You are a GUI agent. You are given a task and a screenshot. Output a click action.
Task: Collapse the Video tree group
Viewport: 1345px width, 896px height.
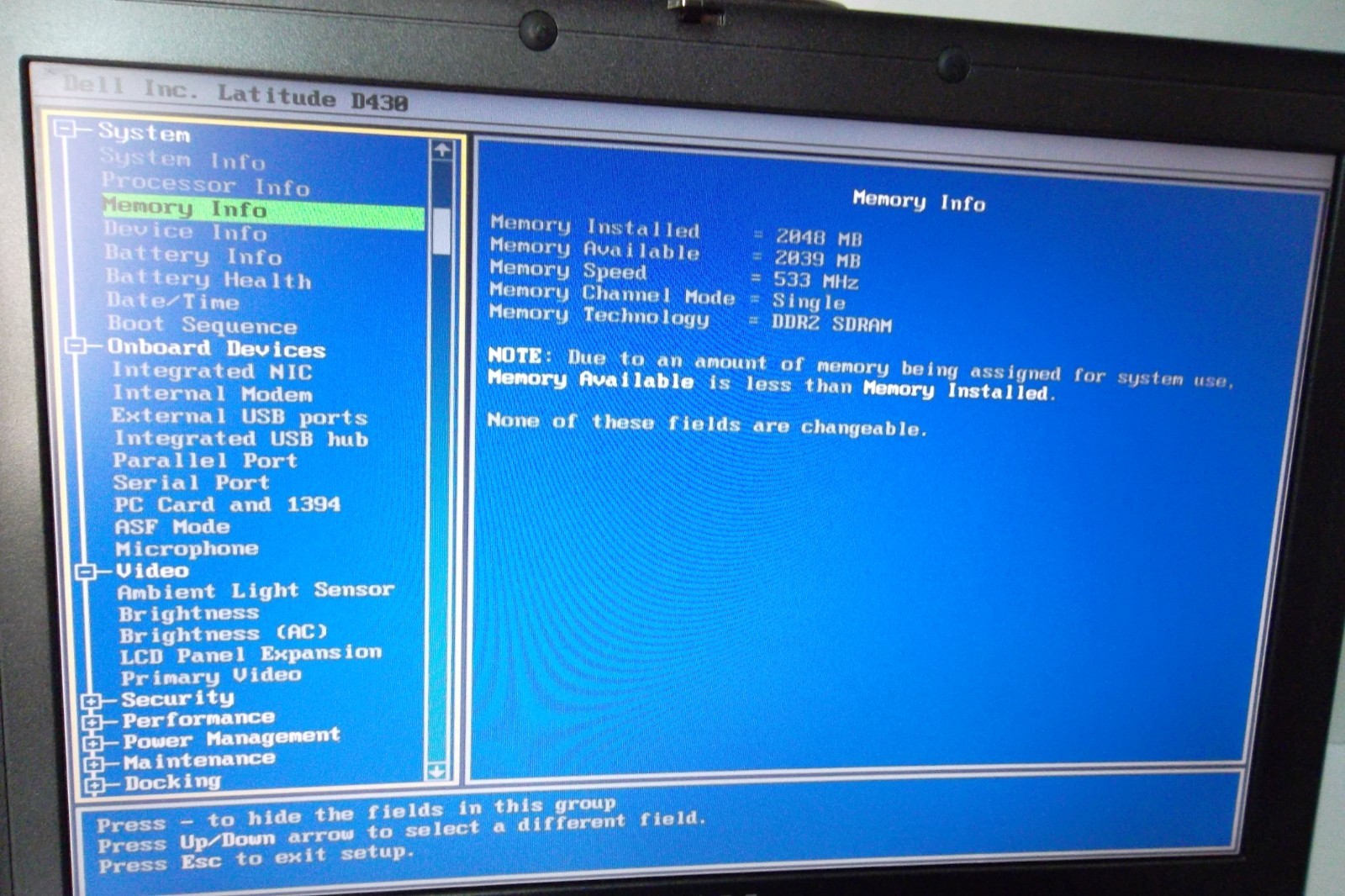point(85,571)
